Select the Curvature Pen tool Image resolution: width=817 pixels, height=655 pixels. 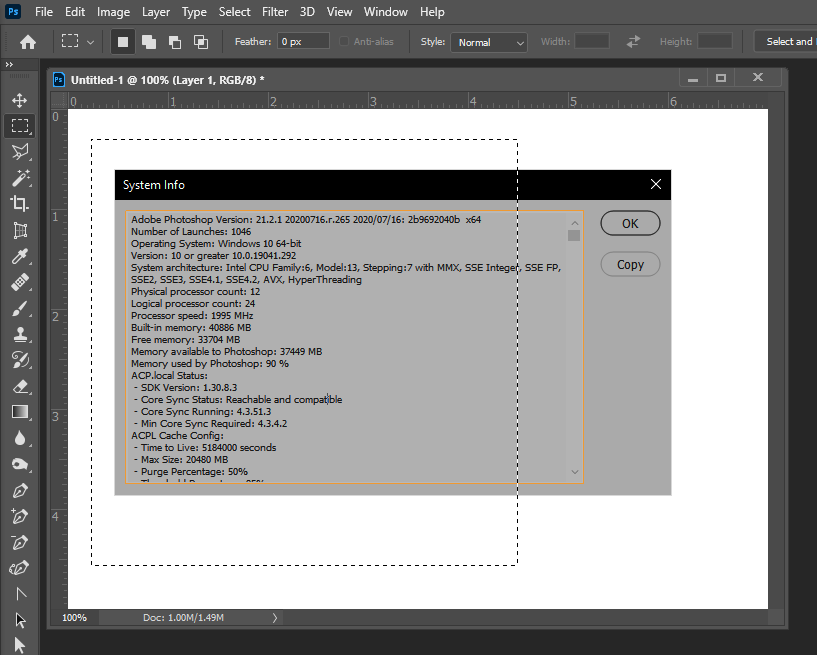20,567
